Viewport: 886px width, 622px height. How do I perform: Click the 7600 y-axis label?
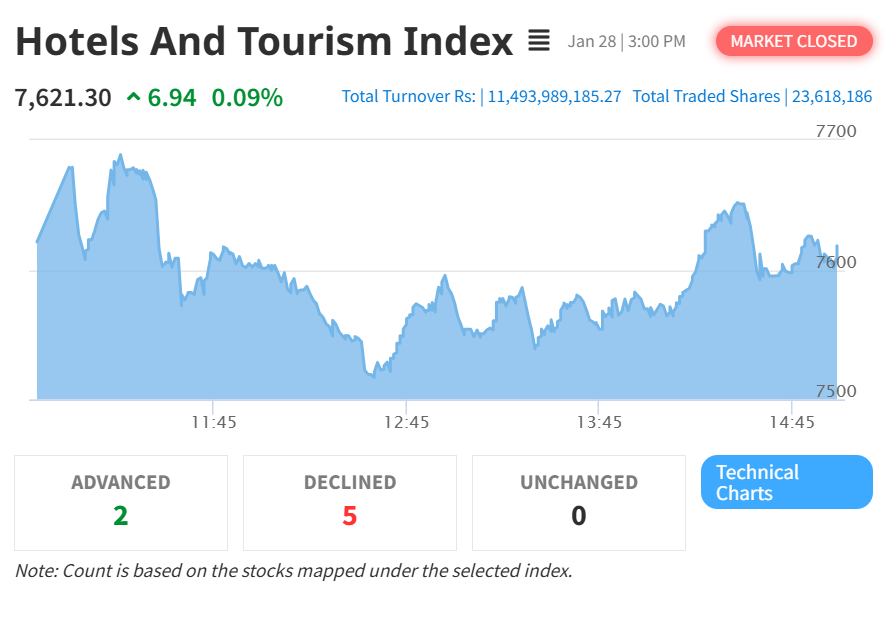click(x=836, y=262)
